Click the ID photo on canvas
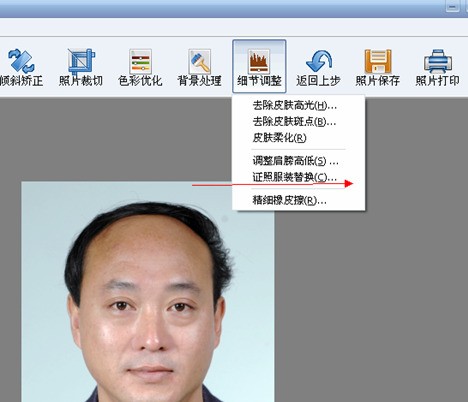Image resolution: width=468 pixels, height=402 pixels. tap(148, 292)
